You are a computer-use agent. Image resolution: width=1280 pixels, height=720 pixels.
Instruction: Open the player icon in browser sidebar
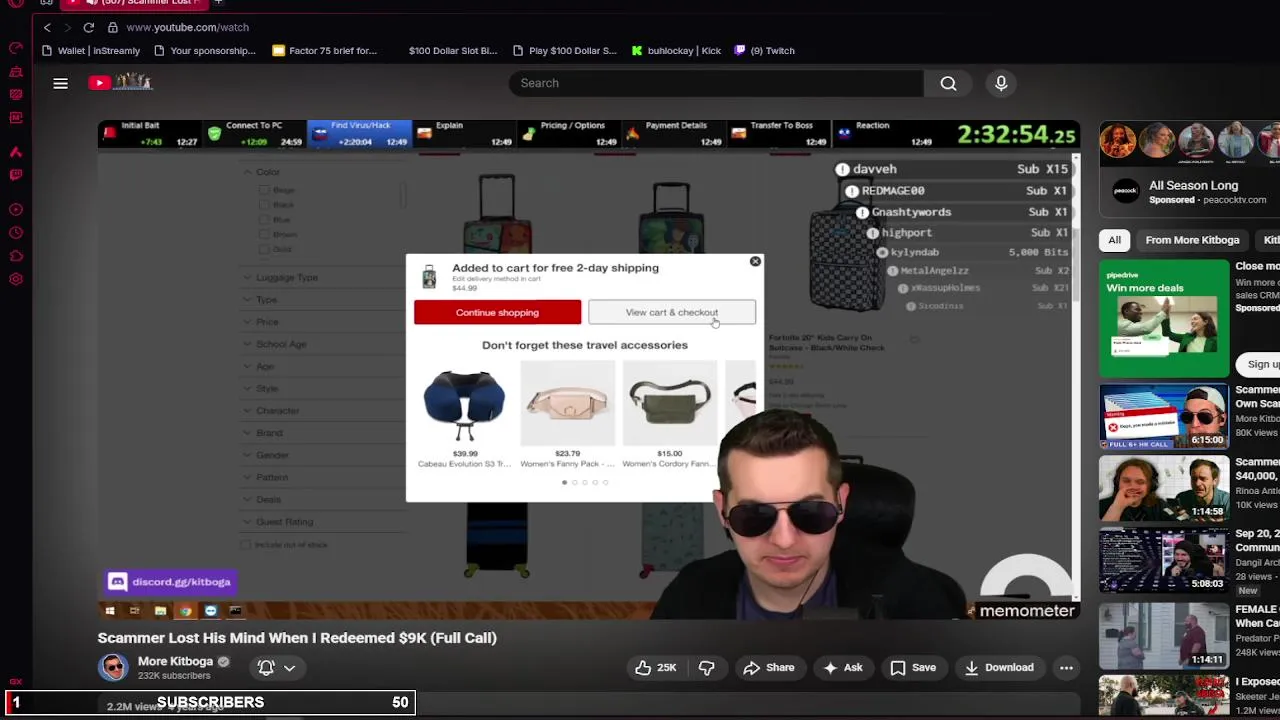tap(16, 209)
